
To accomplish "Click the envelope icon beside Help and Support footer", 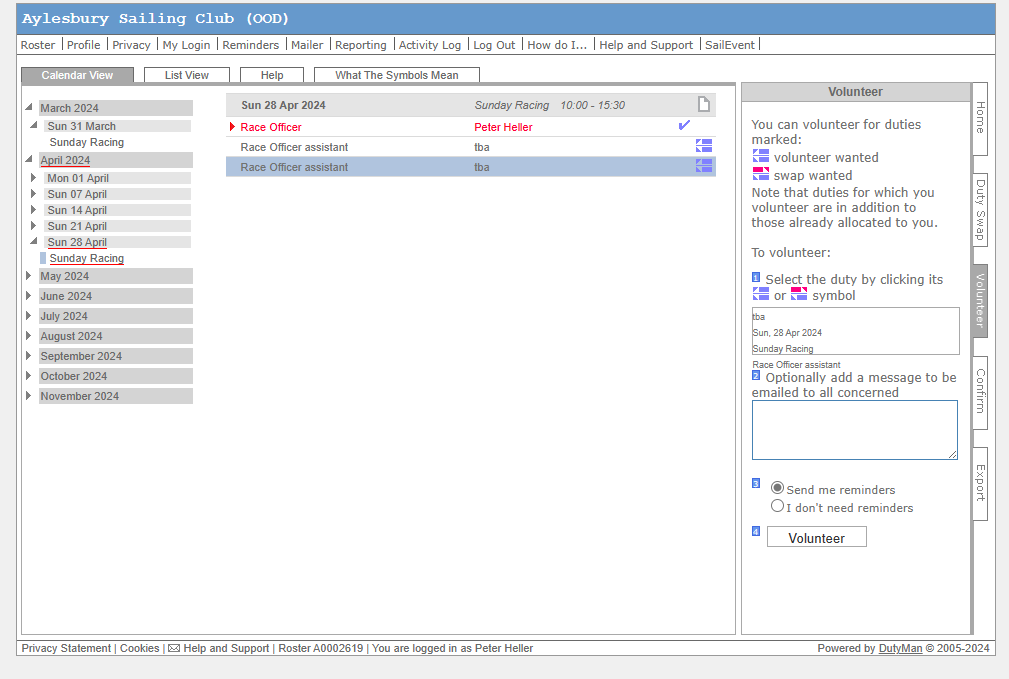I will [x=174, y=648].
